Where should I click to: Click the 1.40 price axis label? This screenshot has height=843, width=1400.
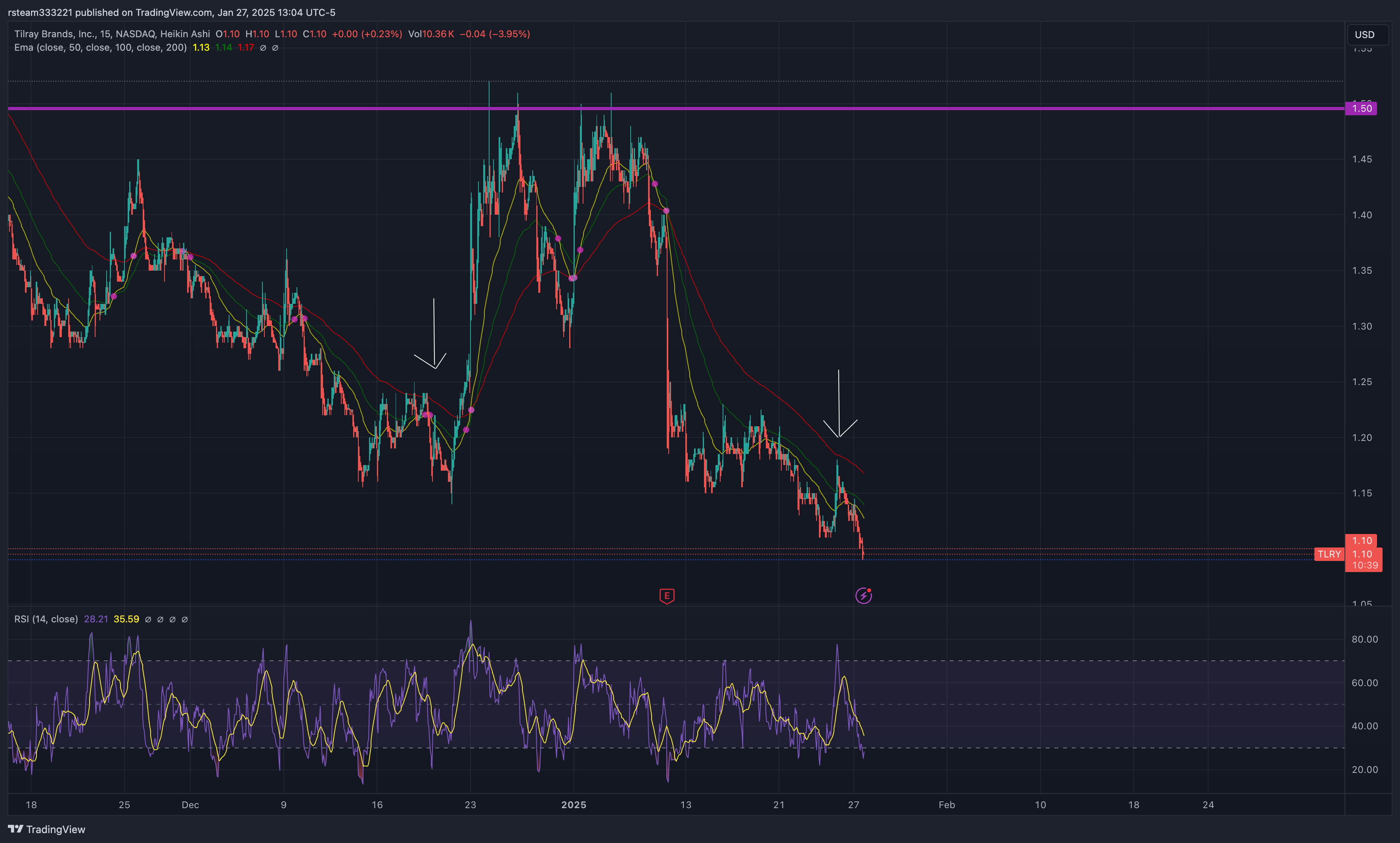(x=1362, y=215)
